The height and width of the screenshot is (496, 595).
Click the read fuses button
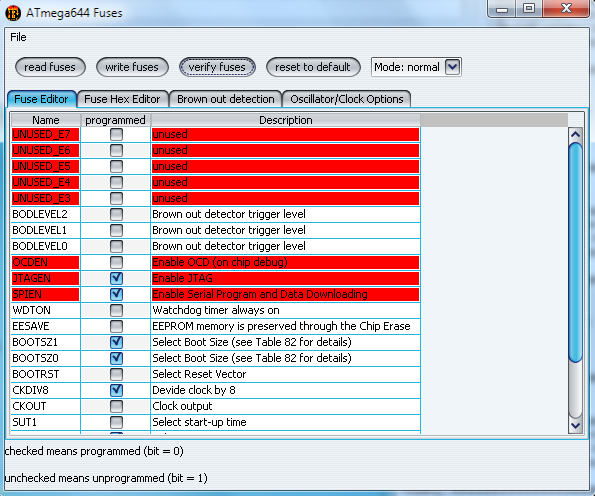50,67
